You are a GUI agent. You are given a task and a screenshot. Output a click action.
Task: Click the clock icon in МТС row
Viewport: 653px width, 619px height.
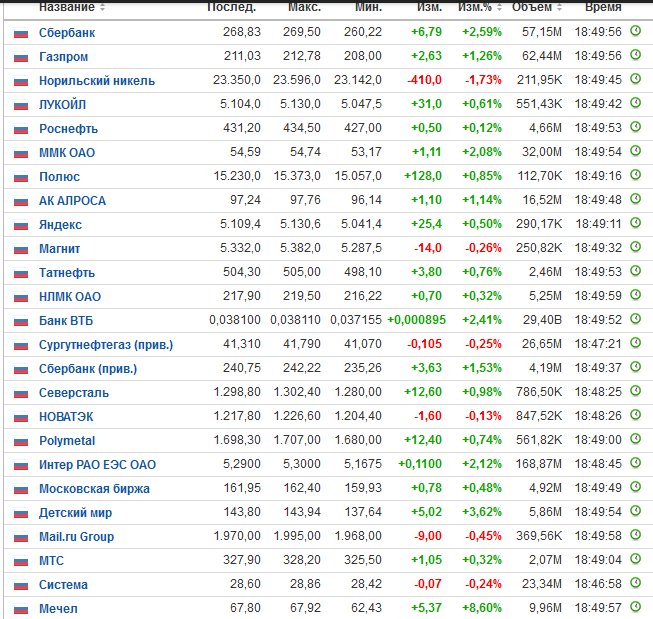point(635,559)
